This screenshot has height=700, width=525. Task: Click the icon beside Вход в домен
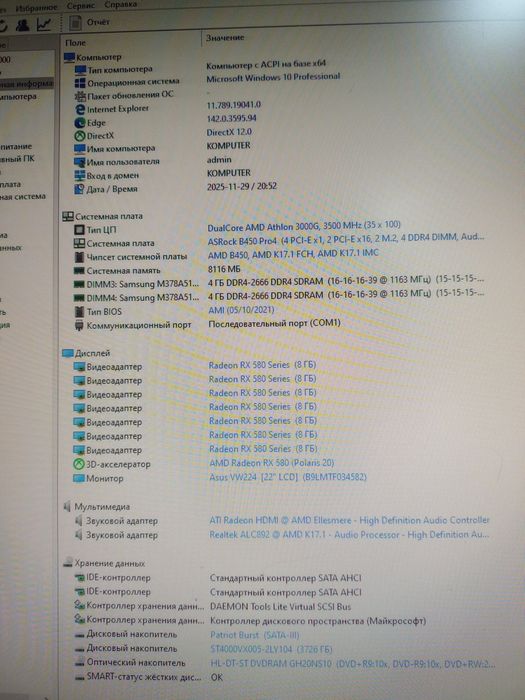pos(80,175)
